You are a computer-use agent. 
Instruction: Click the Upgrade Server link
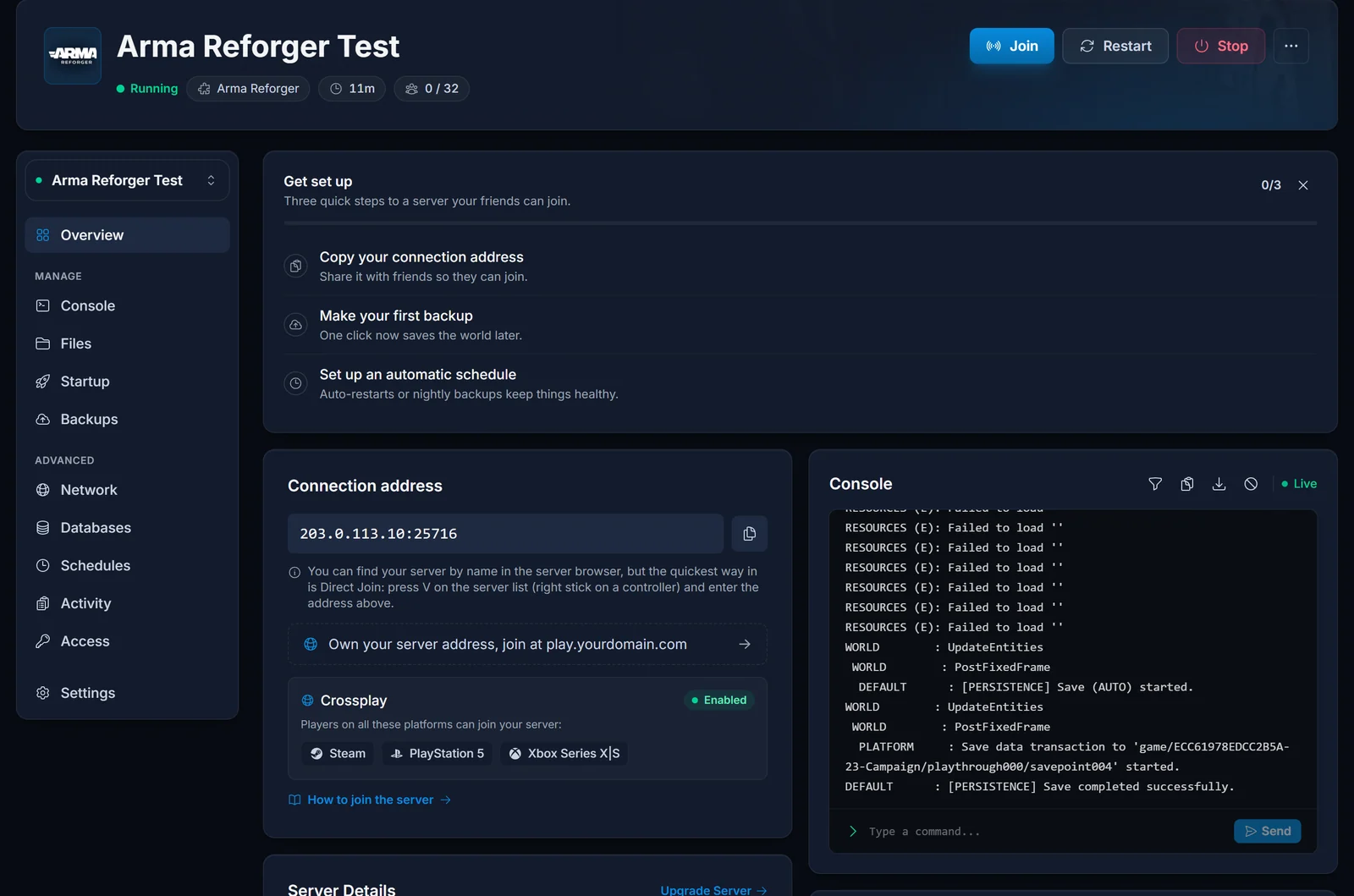713,890
